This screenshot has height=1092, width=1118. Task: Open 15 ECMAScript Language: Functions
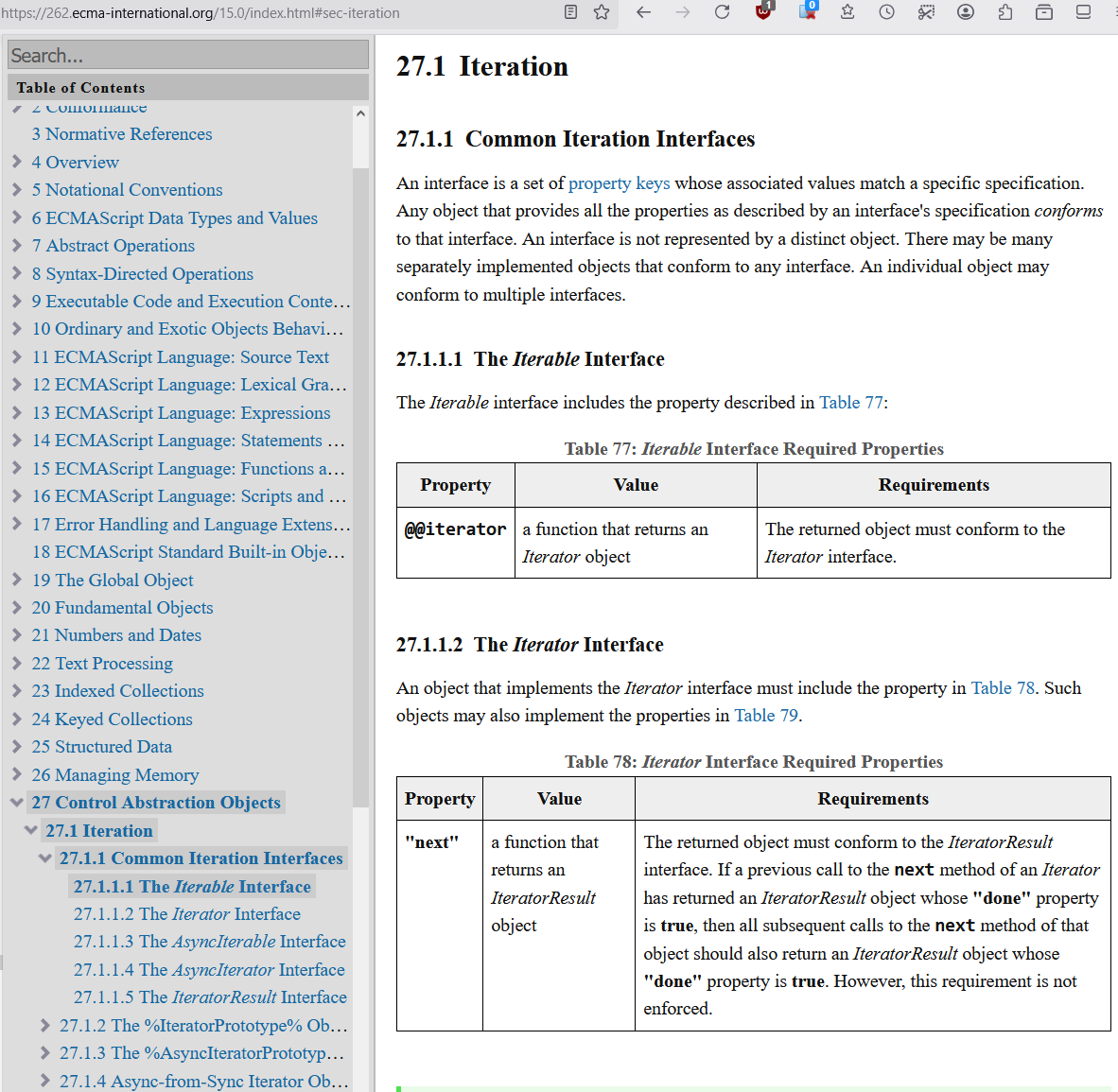(188, 468)
